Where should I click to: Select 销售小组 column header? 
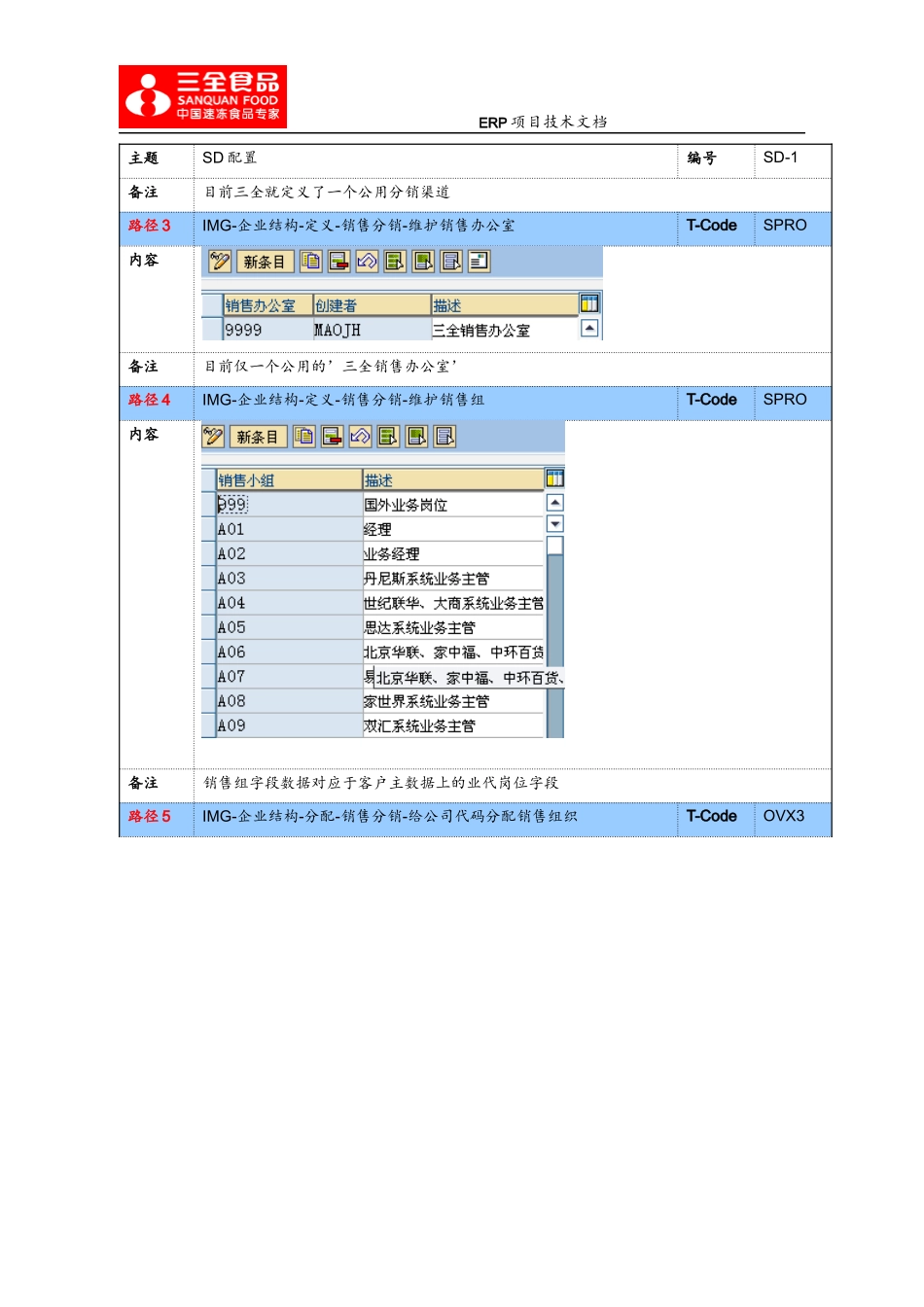289,480
